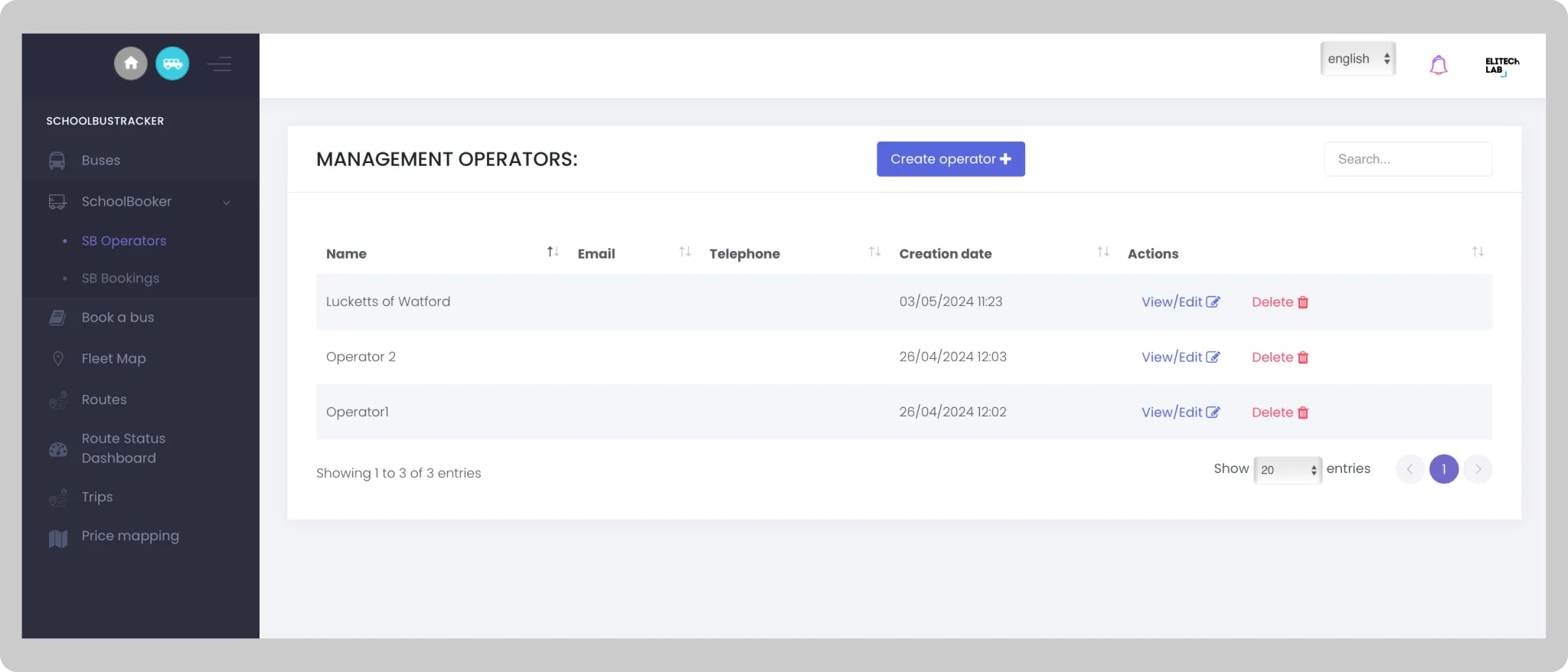Image resolution: width=1568 pixels, height=672 pixels.
Task: Click the Create operator button
Action: coord(950,159)
